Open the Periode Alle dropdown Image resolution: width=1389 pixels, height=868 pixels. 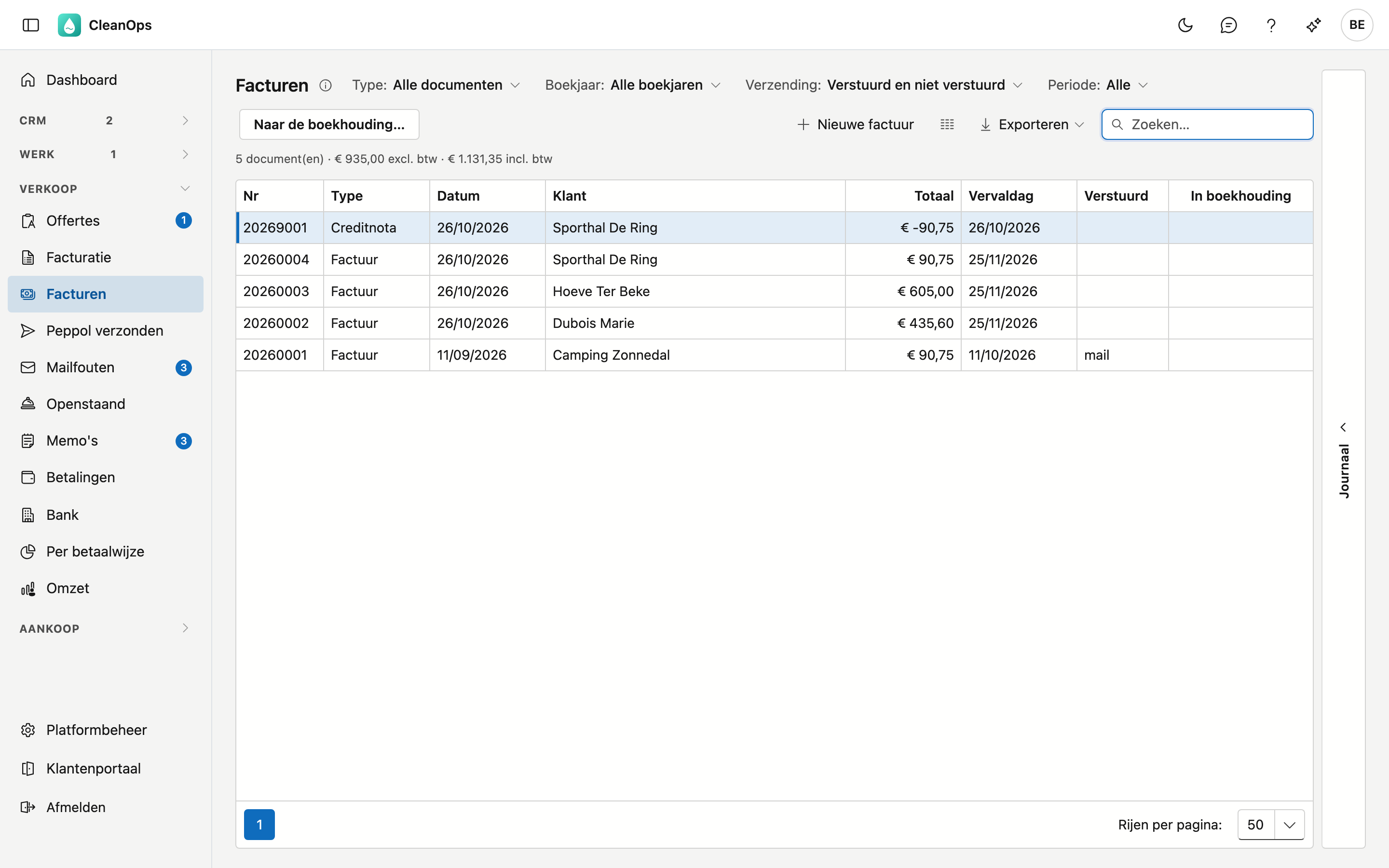1097,85
